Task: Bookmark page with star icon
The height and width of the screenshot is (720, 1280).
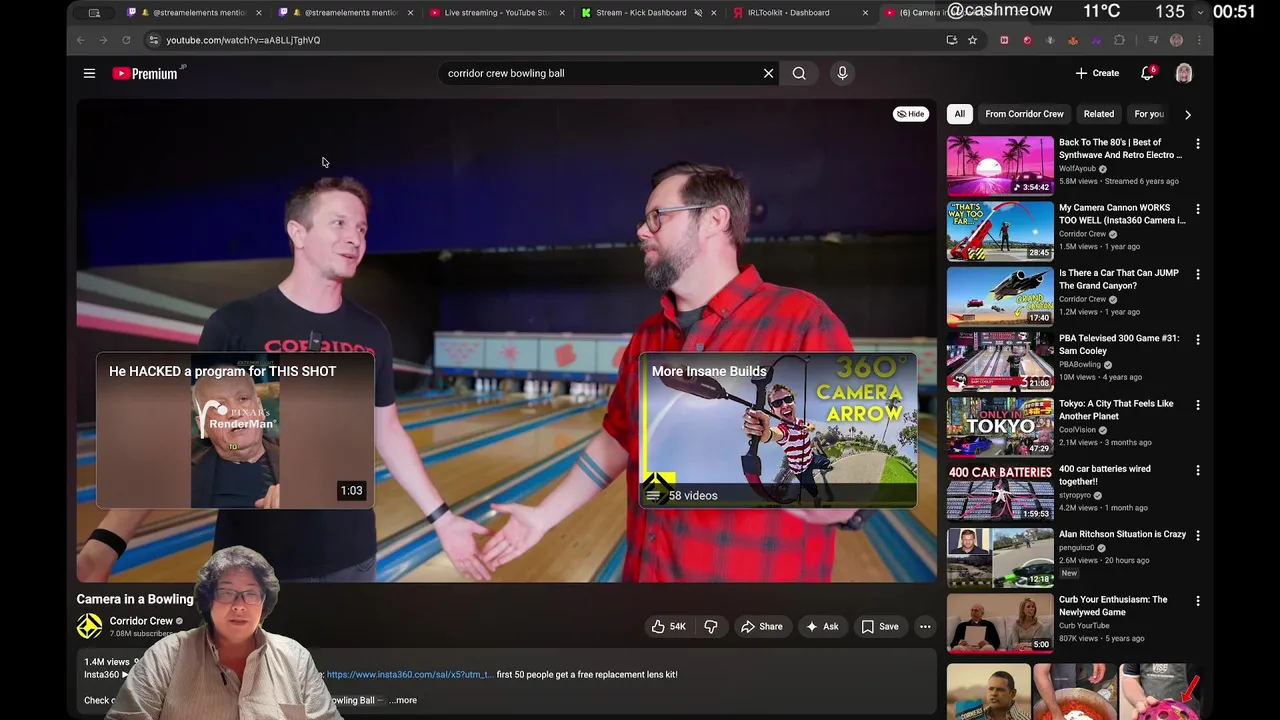Action: [x=972, y=40]
